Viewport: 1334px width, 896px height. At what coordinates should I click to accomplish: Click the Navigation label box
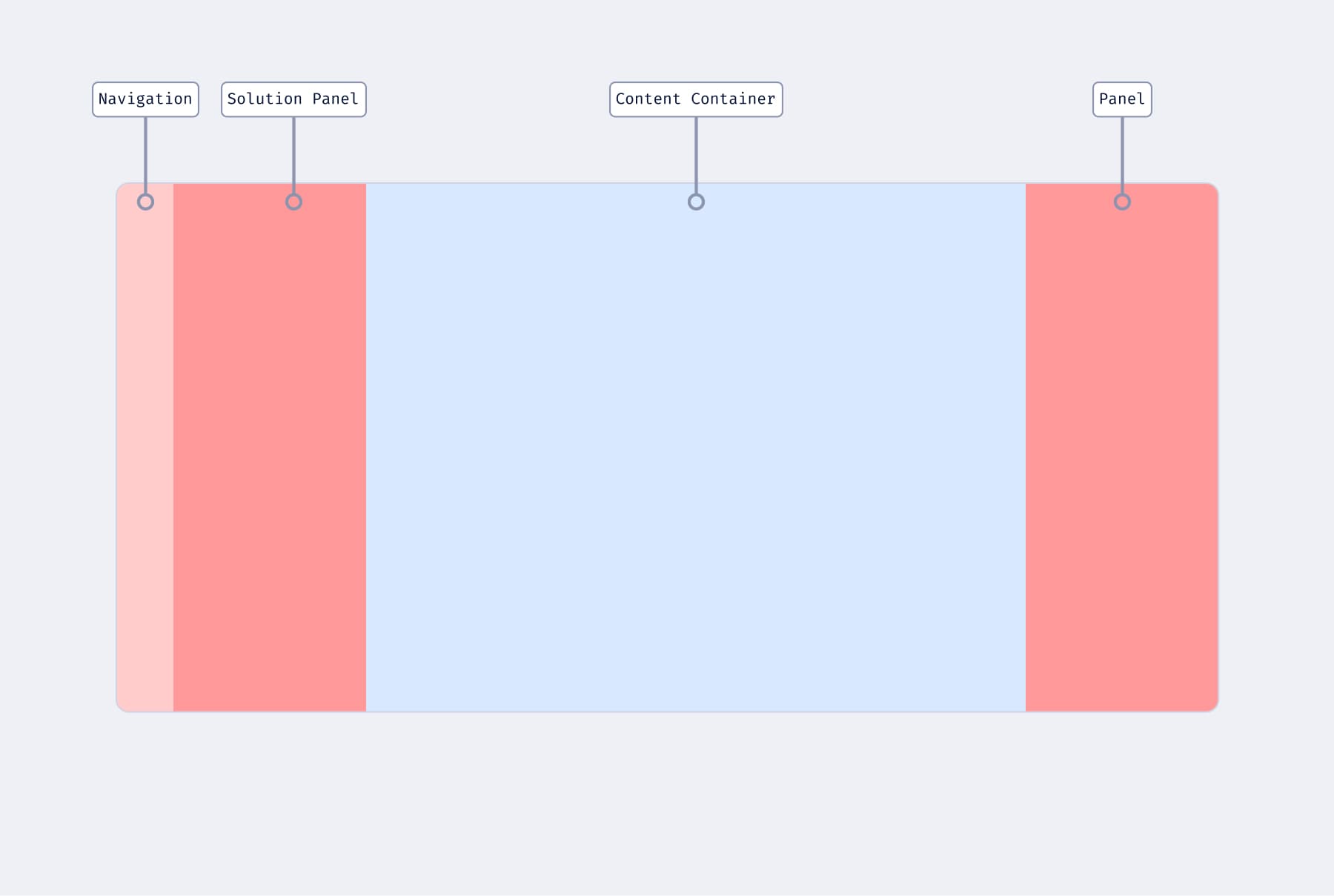pos(145,99)
